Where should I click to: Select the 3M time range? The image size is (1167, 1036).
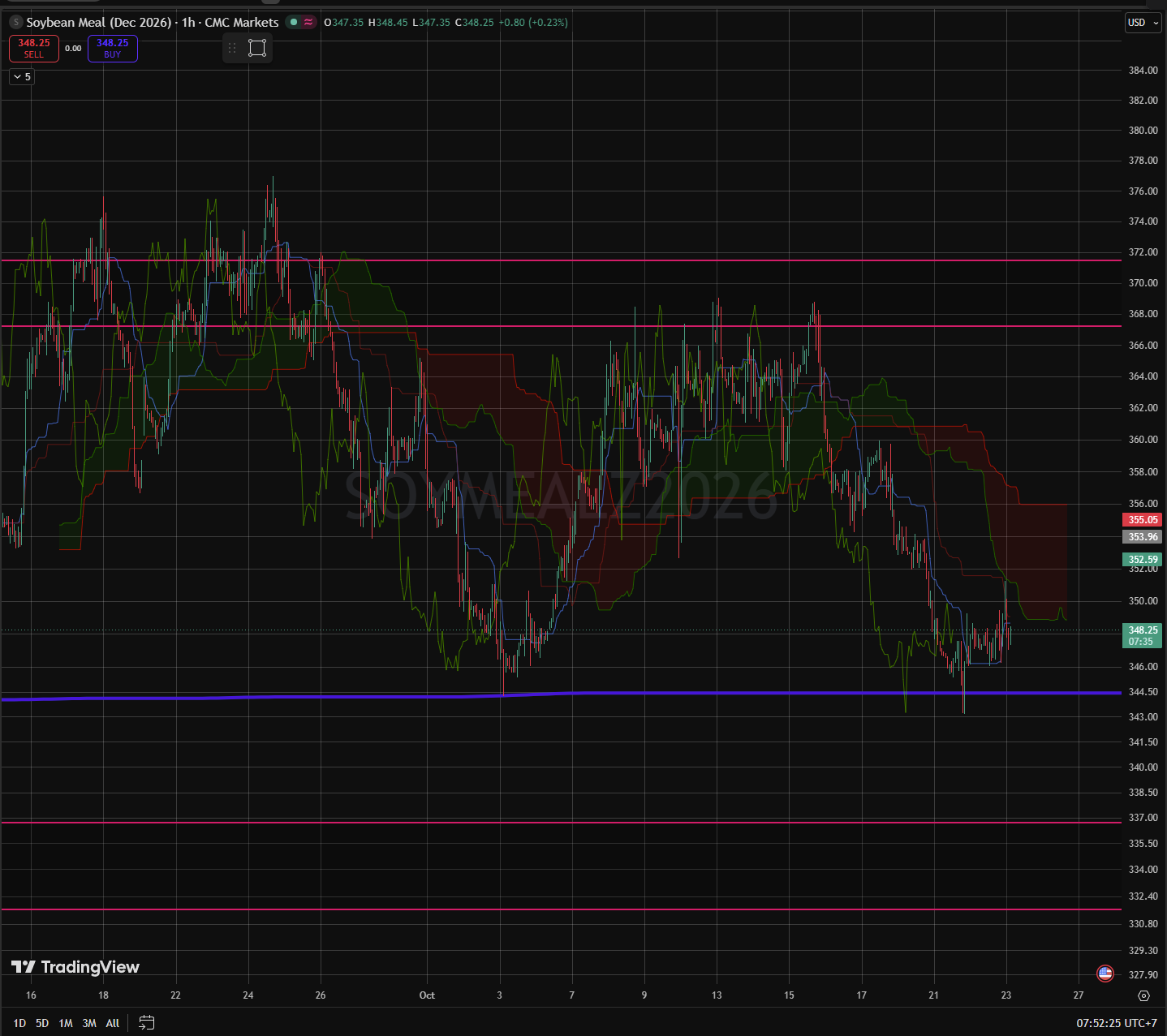89,1023
